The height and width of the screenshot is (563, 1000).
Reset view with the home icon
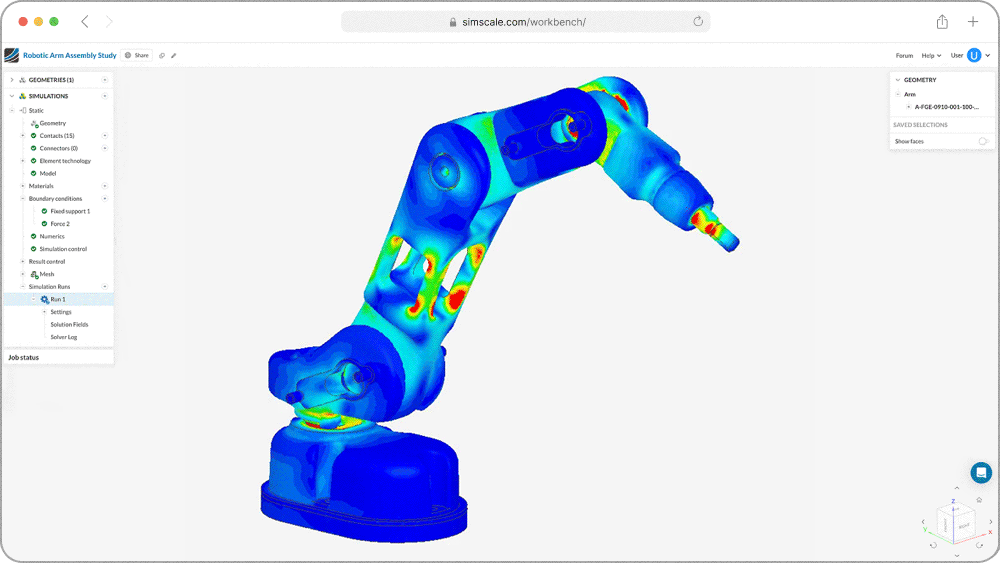pos(979,500)
